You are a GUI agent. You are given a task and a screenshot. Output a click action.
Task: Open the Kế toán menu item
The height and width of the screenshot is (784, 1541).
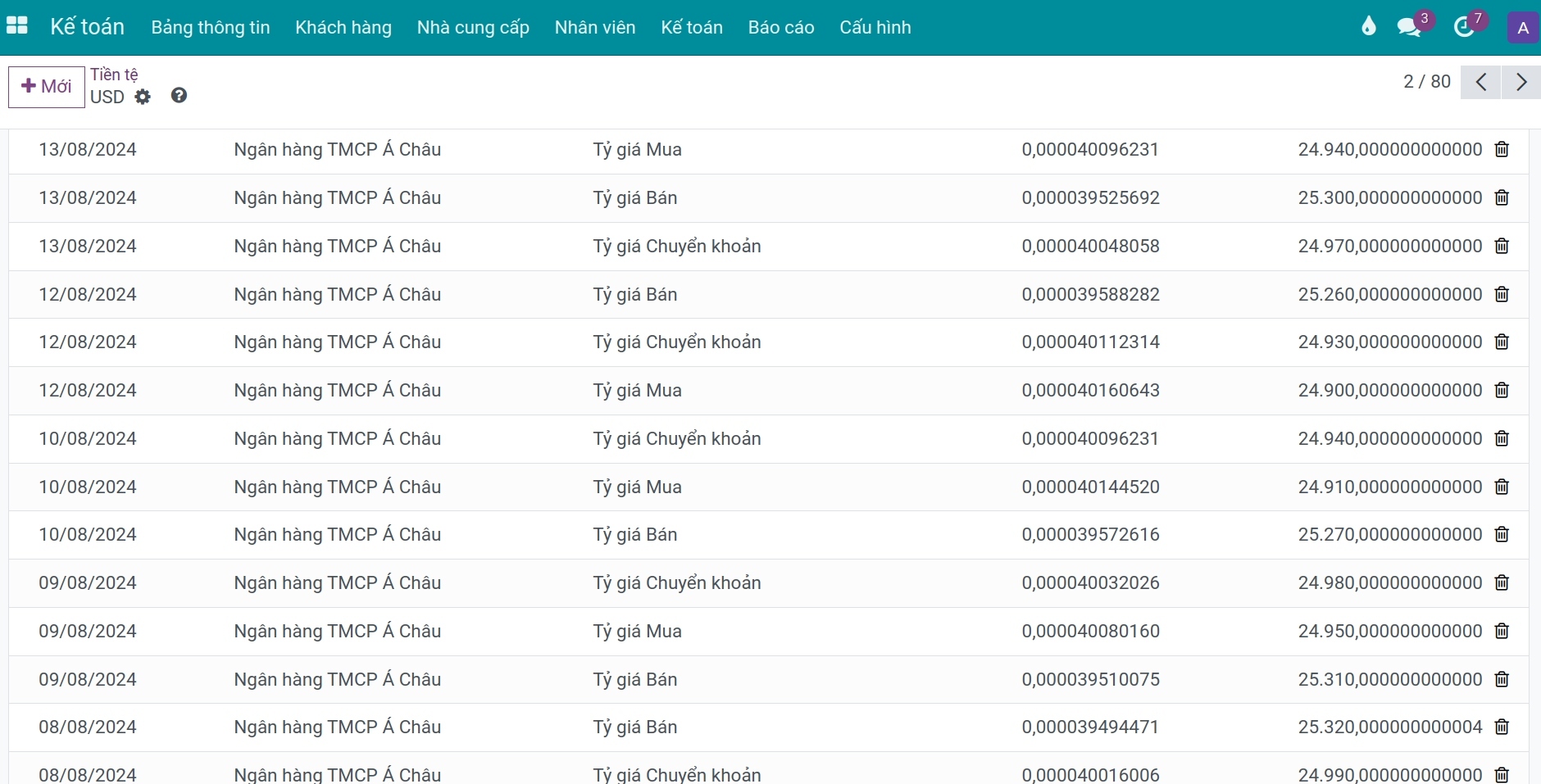coord(692,27)
